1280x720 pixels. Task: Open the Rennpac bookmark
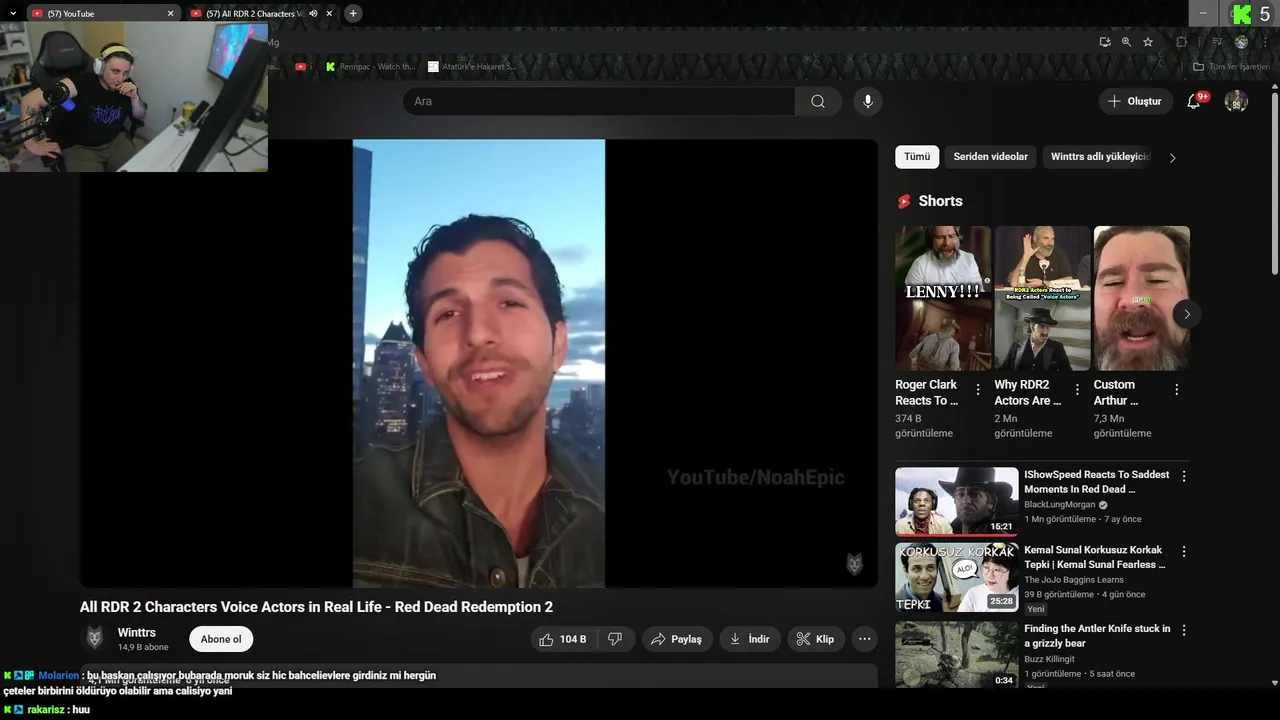point(370,66)
